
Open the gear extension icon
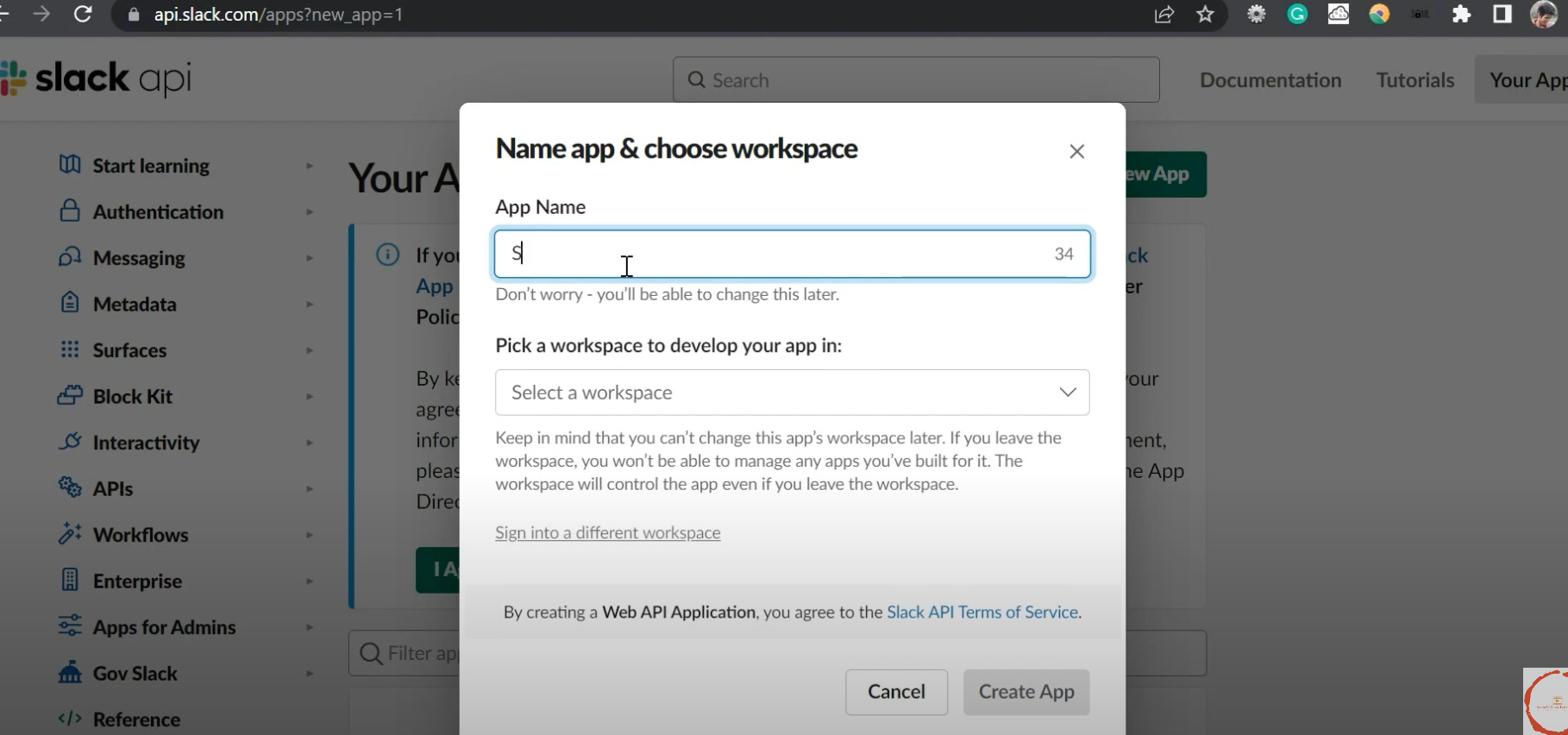[1257, 15]
